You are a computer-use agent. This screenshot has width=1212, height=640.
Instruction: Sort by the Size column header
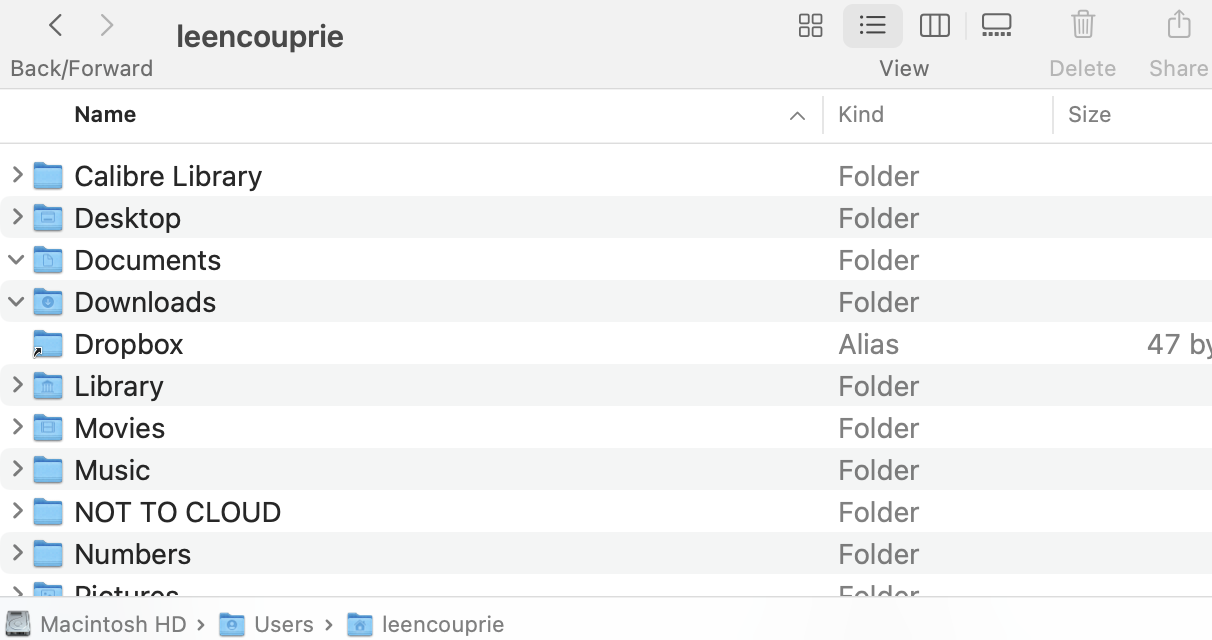tap(1089, 115)
